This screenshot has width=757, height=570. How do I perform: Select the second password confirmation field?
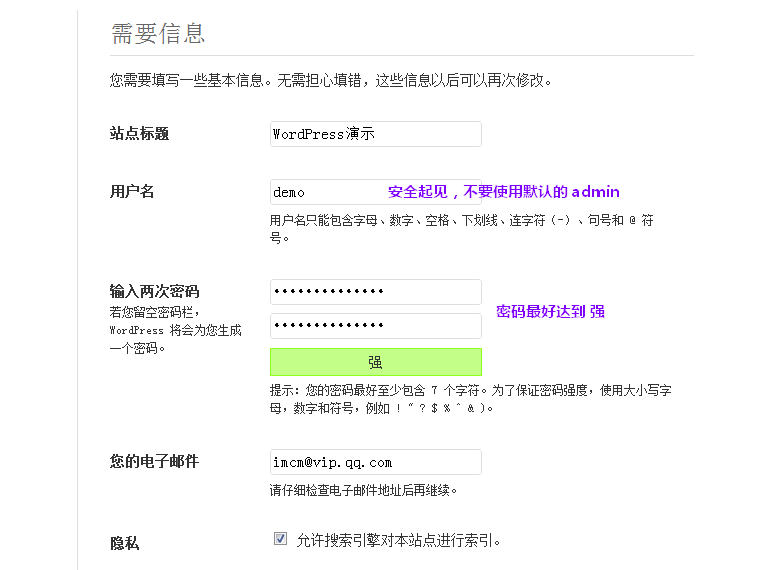(x=375, y=326)
